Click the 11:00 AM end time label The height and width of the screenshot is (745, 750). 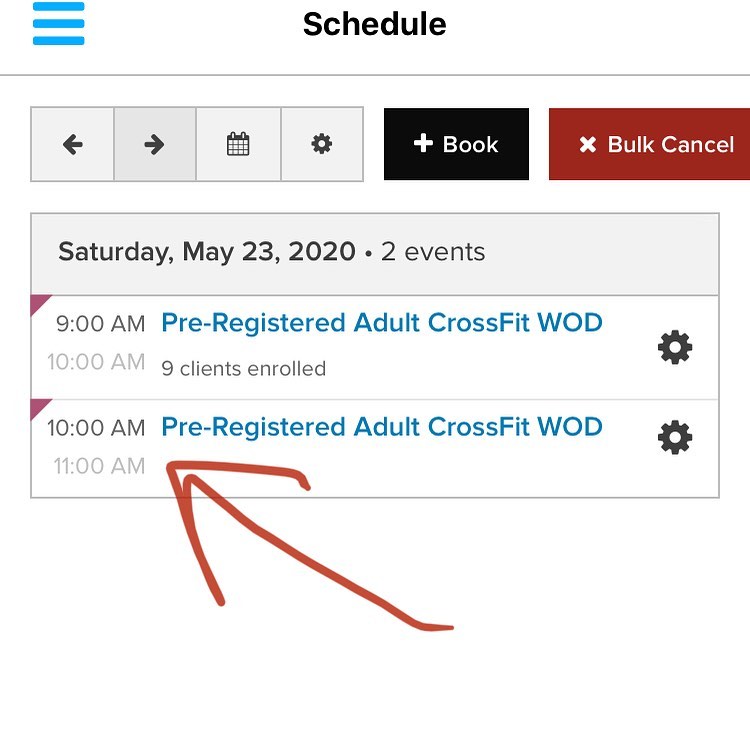tap(99, 466)
